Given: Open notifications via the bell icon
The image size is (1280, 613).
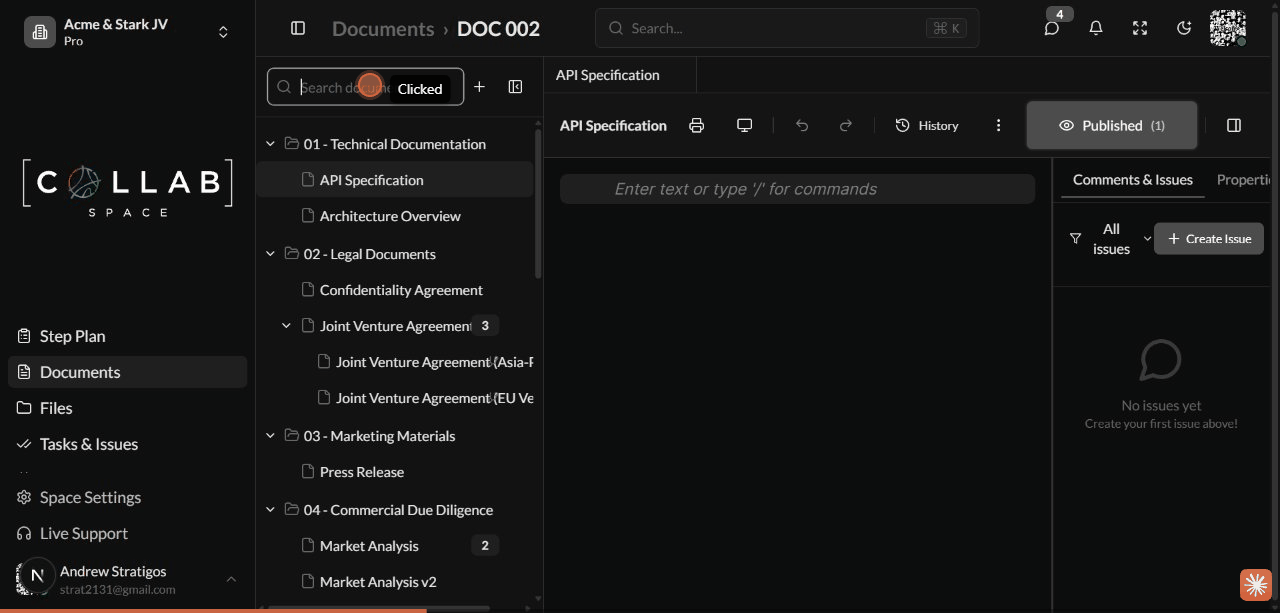Looking at the screenshot, I should (1095, 28).
